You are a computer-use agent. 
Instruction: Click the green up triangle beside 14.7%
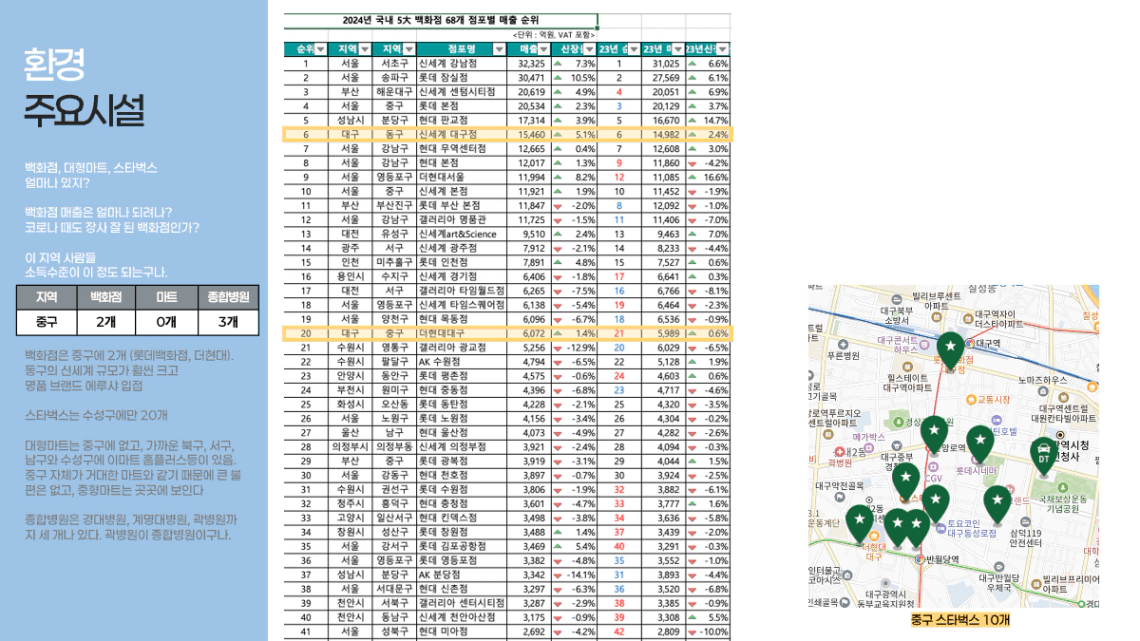[x=692, y=121]
